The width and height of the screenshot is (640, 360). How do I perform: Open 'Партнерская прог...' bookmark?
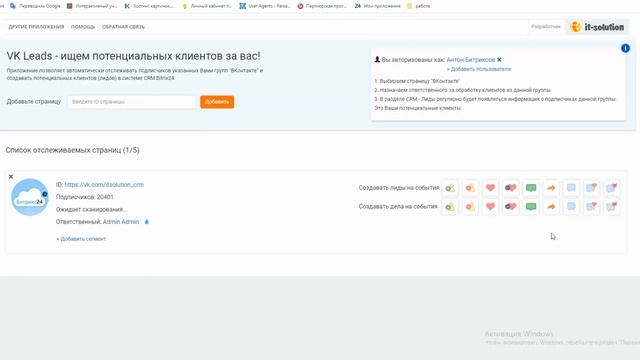coord(322,6)
